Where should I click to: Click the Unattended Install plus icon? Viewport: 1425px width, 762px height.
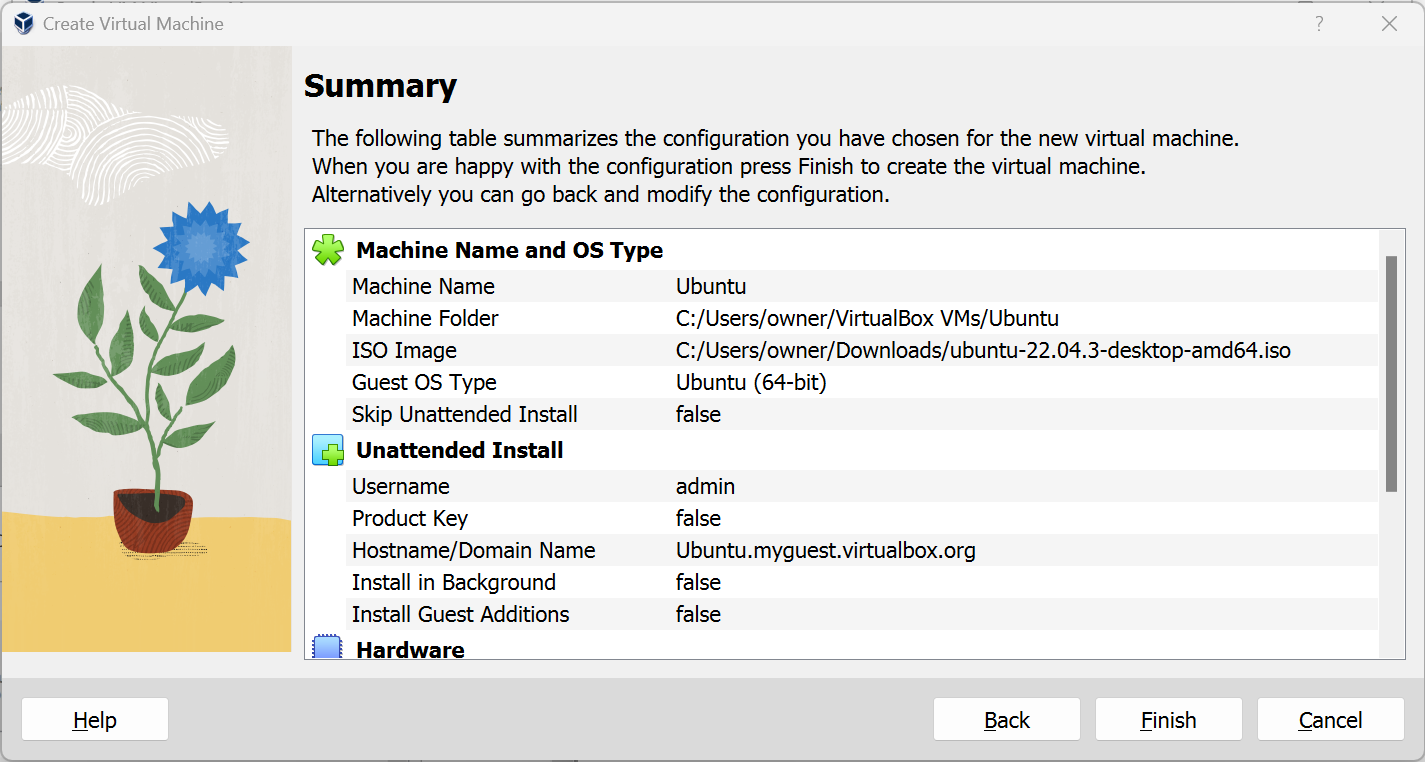[328, 450]
